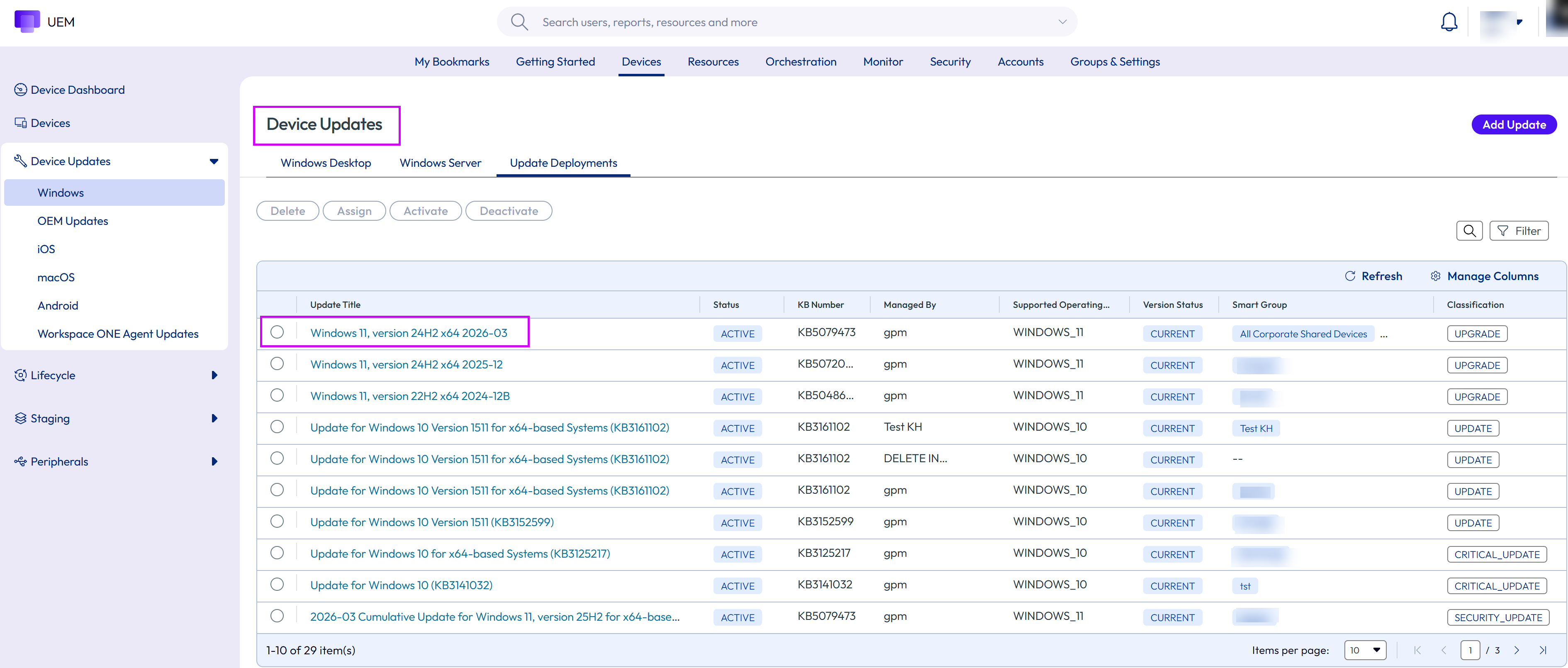Open the Security top menu
This screenshot has width=1568, height=668.
(x=950, y=61)
